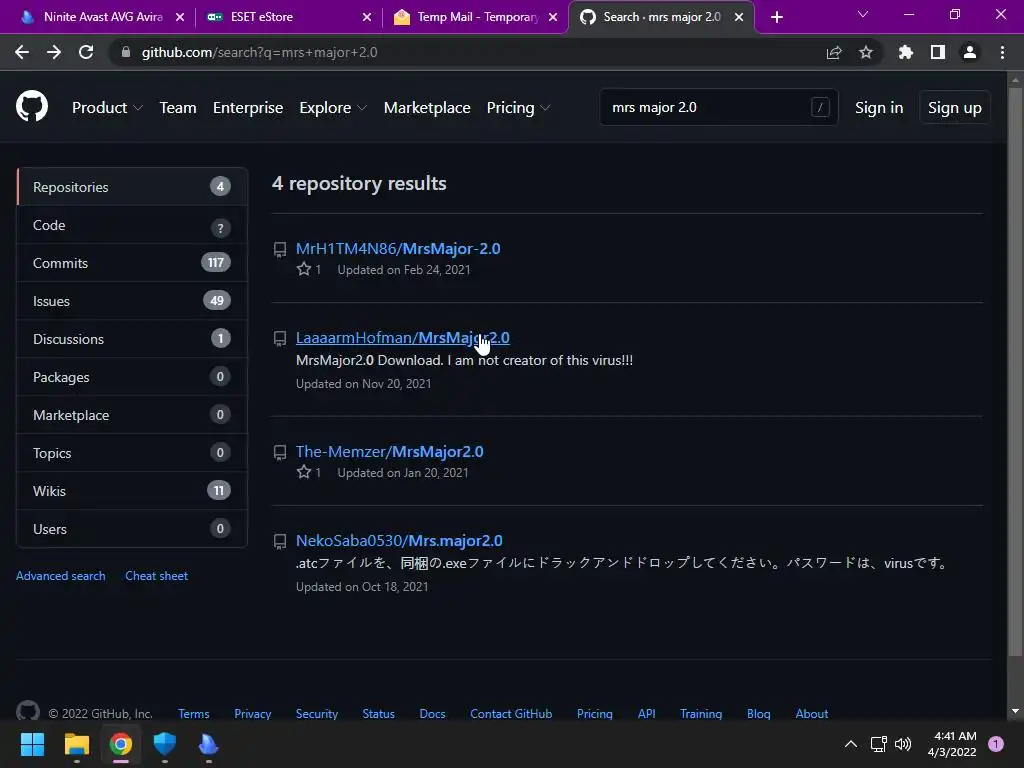Click repository icon beside MrH1TM4N86/MrsMajor-2.0
This screenshot has height=768, width=1024.
point(280,249)
